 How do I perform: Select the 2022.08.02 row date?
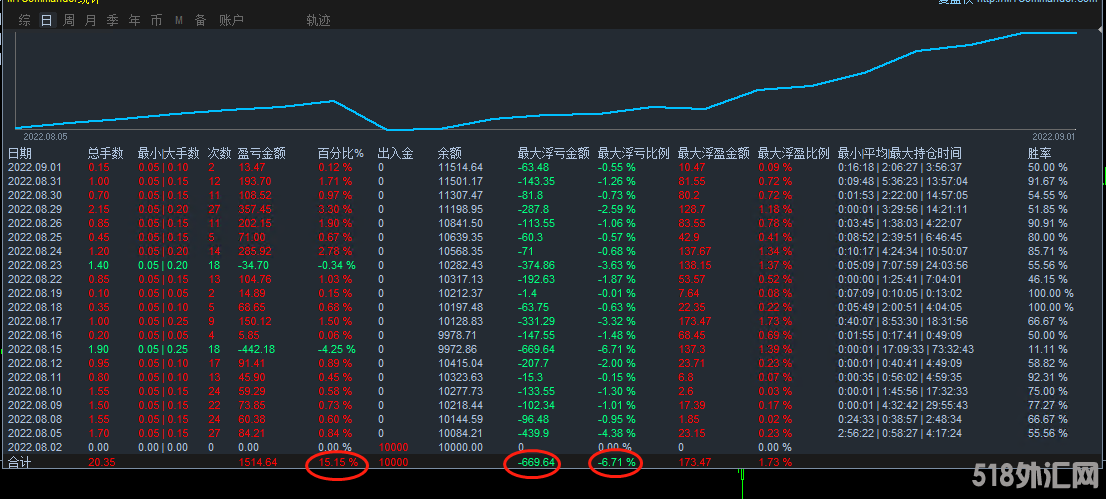(x=35, y=447)
